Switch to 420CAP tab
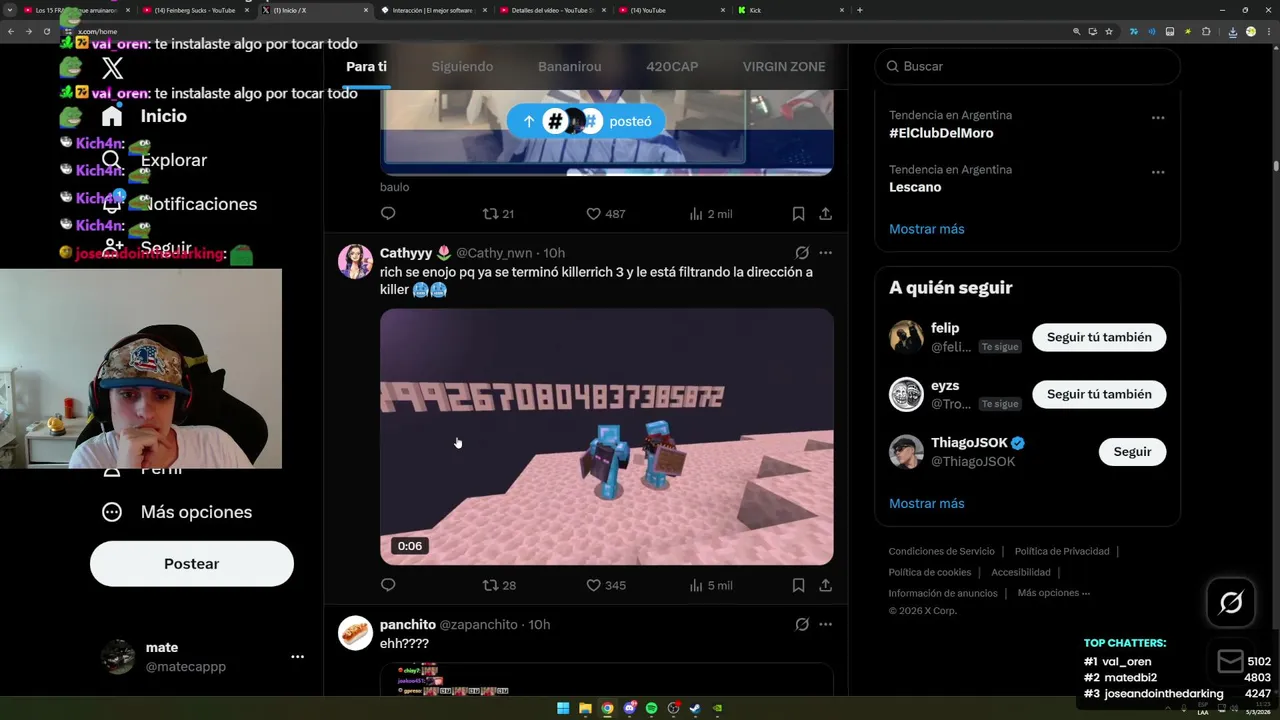The width and height of the screenshot is (1280, 720). click(672, 66)
